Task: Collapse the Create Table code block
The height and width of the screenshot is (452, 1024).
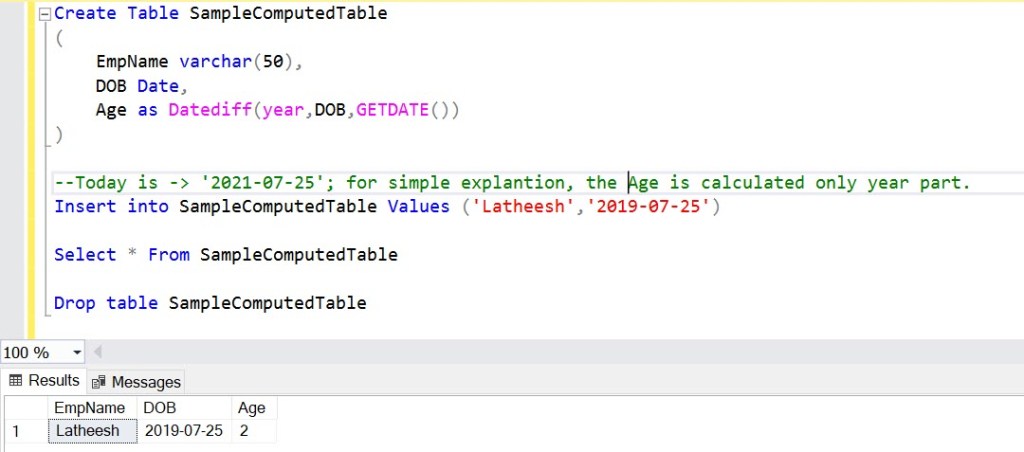Action: click(x=45, y=14)
